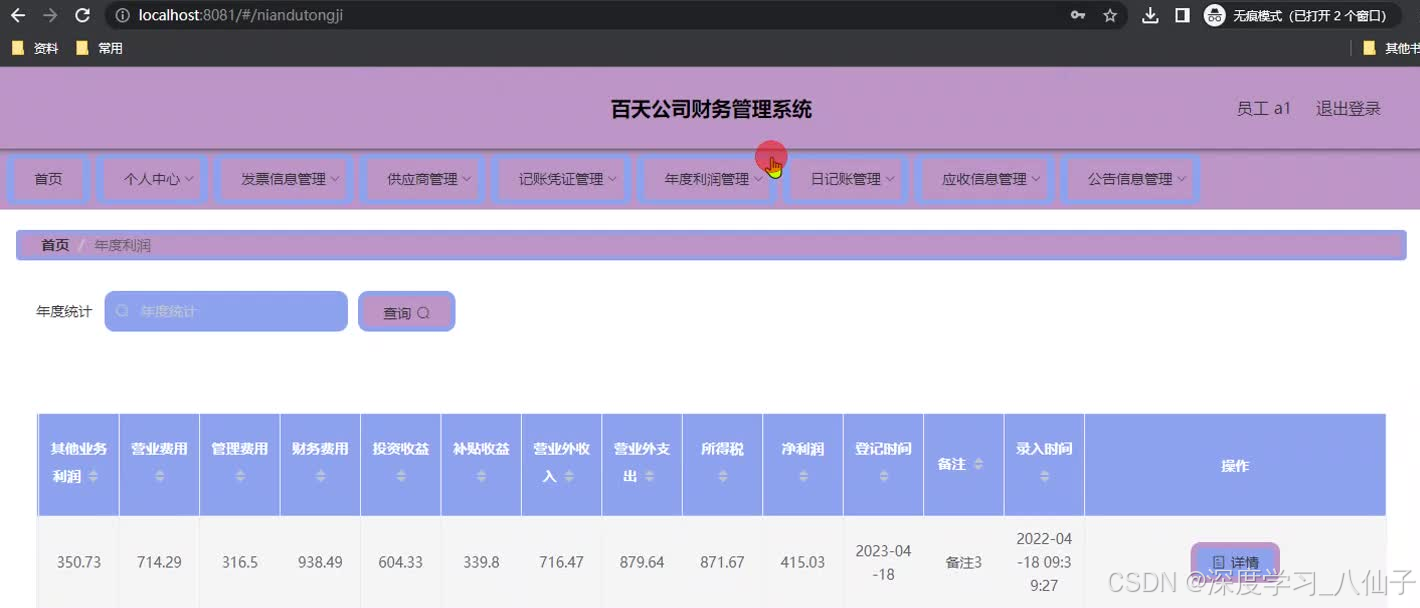Open the 发票信息管理 dropdown
This screenshot has height=608, width=1420.
(283, 178)
